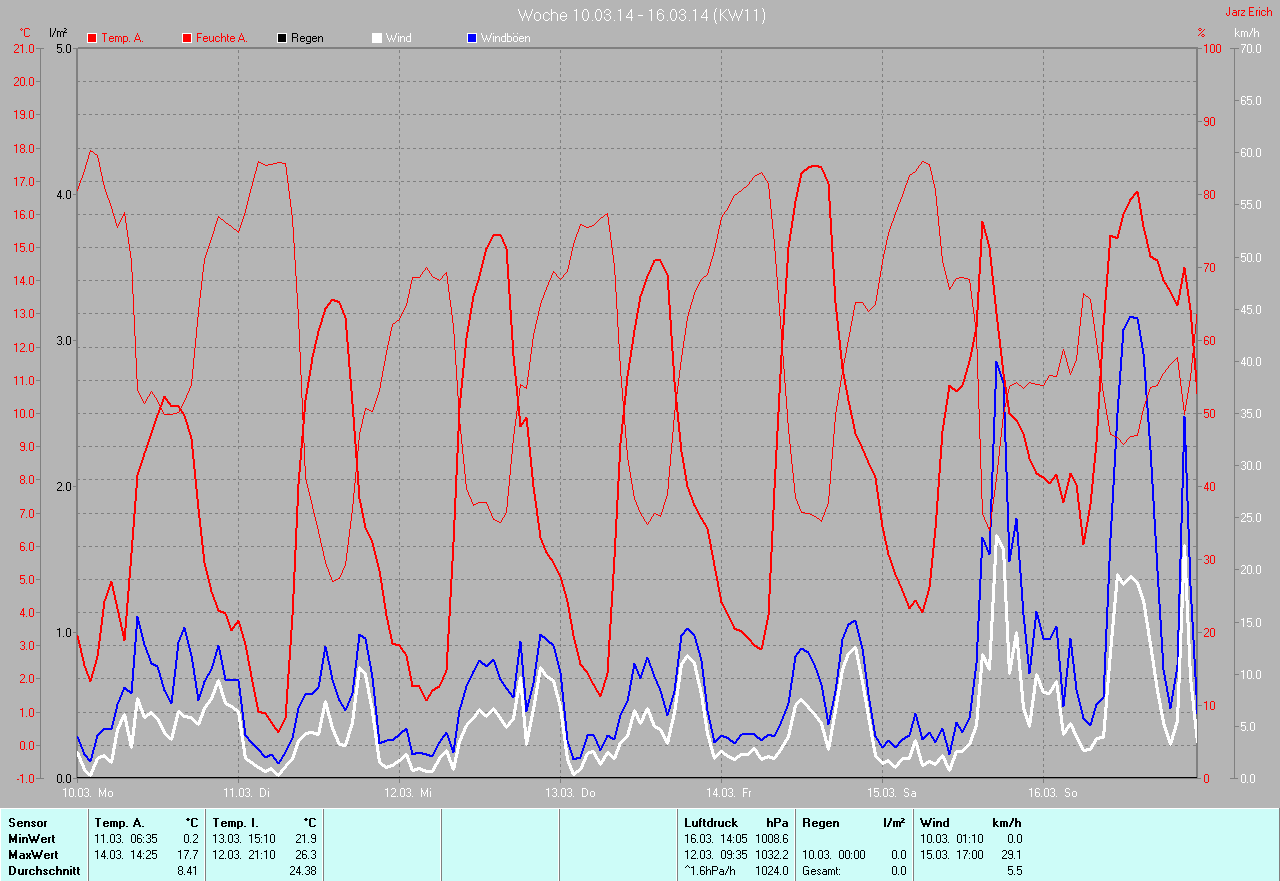Click the "Regen" table column header
This screenshot has width=1280, height=881.
(821, 823)
